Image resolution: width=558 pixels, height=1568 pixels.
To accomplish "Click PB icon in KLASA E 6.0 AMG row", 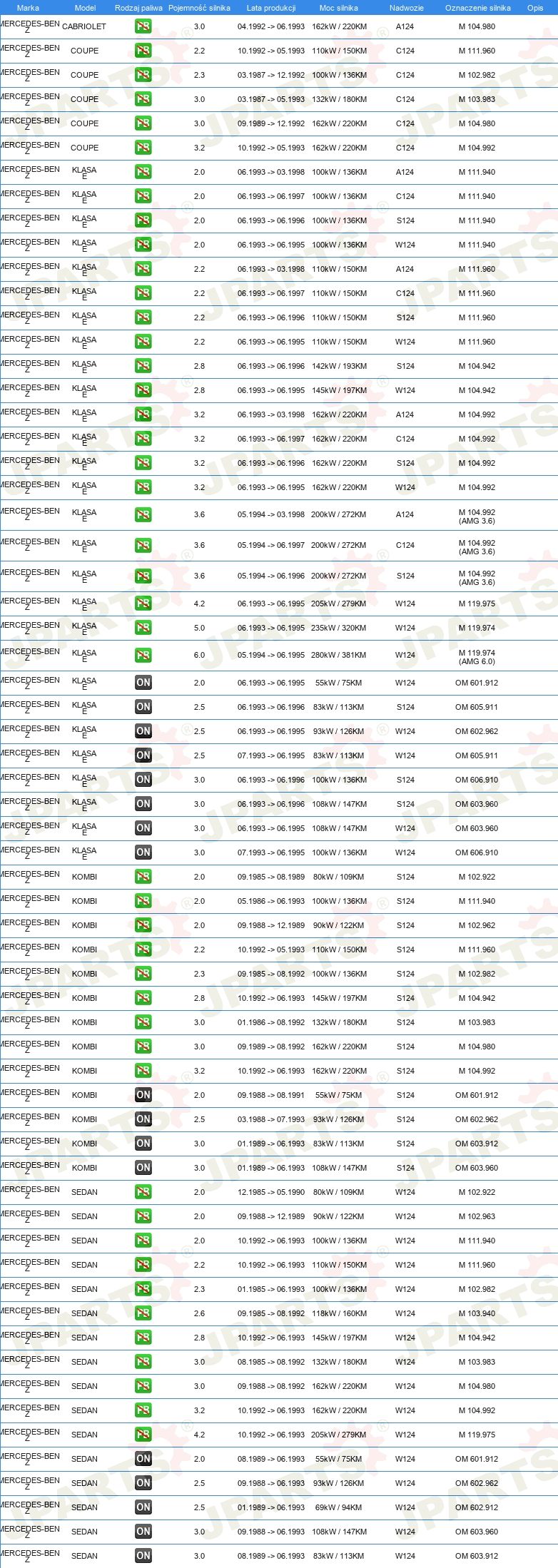I will pos(143,655).
